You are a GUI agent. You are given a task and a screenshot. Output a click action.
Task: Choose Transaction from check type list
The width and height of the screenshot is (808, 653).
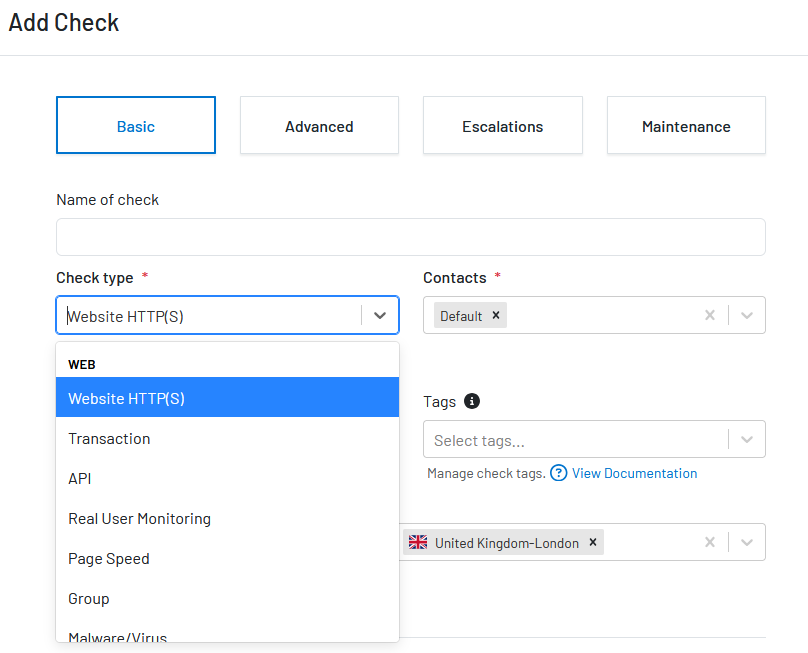click(227, 439)
